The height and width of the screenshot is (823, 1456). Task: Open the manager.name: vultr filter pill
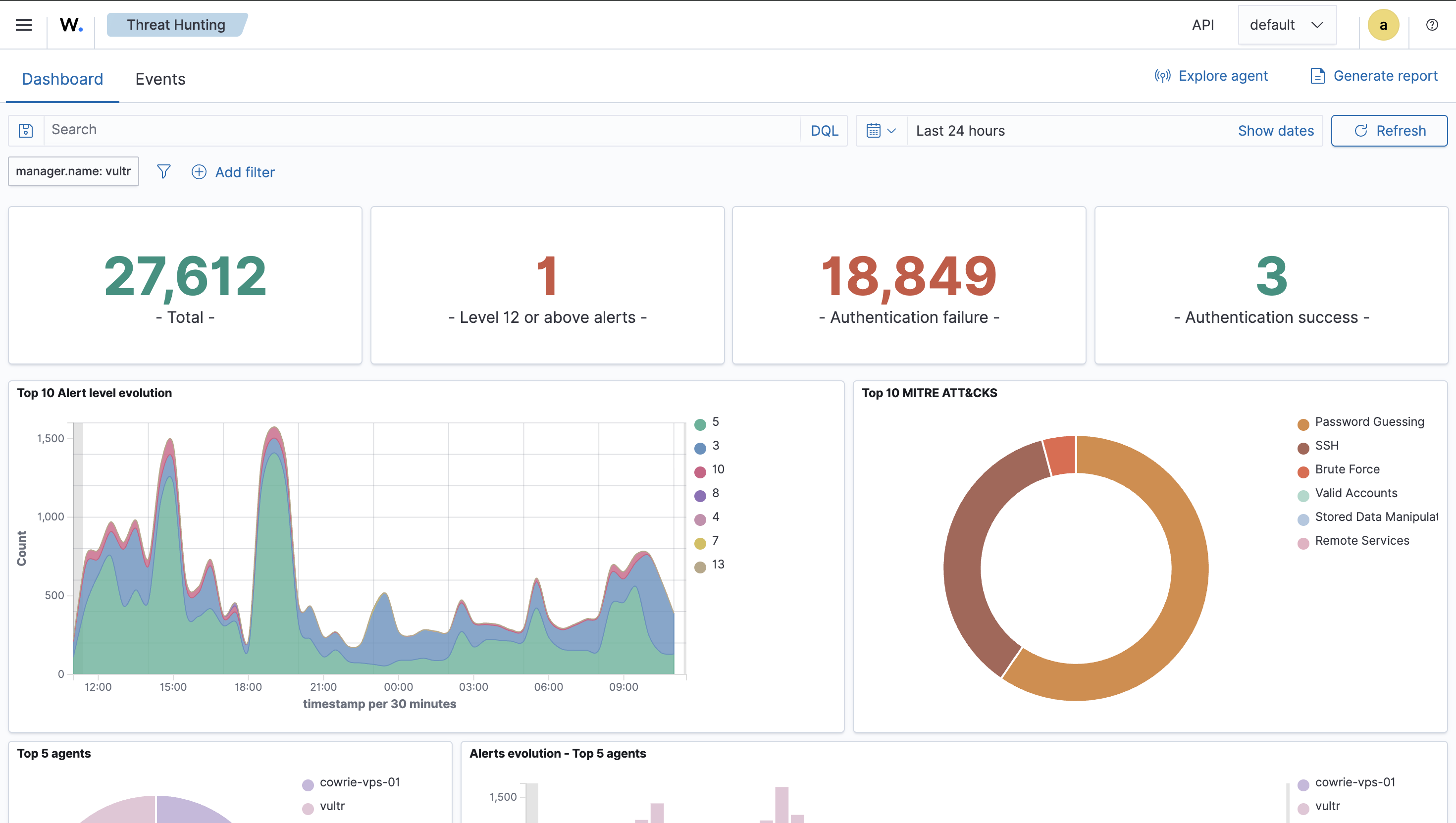pos(73,171)
